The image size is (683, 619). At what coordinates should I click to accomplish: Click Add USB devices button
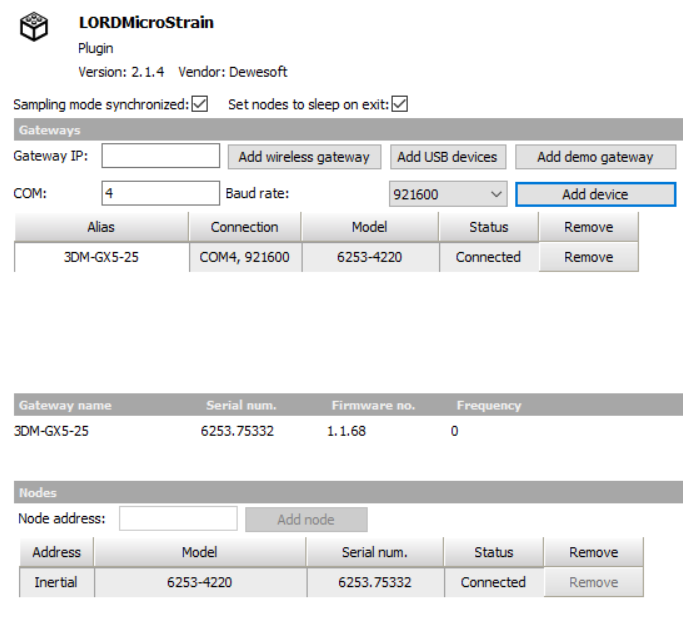click(x=447, y=157)
